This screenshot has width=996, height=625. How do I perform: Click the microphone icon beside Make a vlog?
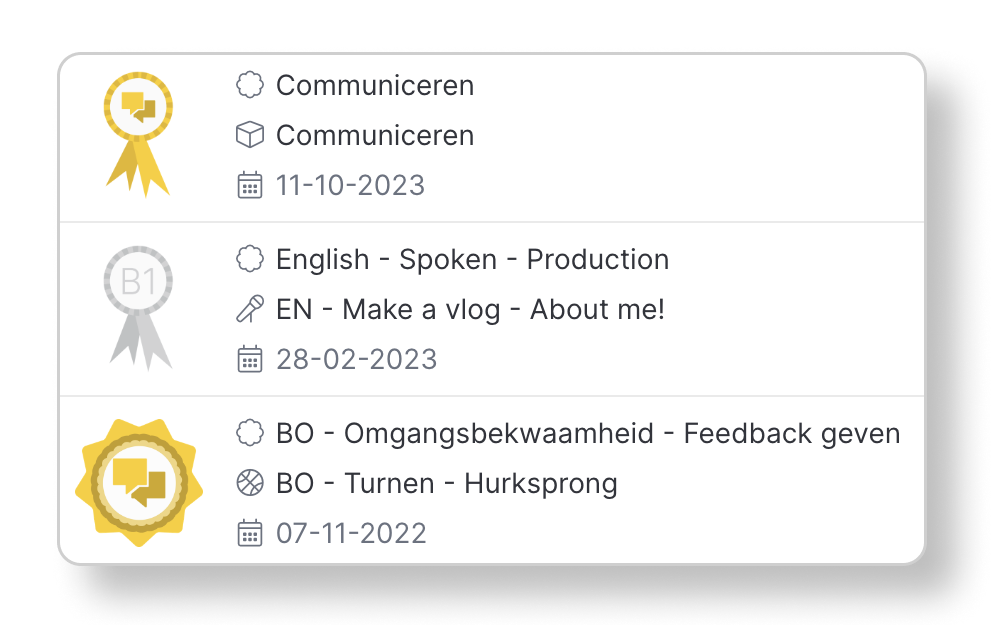pos(250,309)
